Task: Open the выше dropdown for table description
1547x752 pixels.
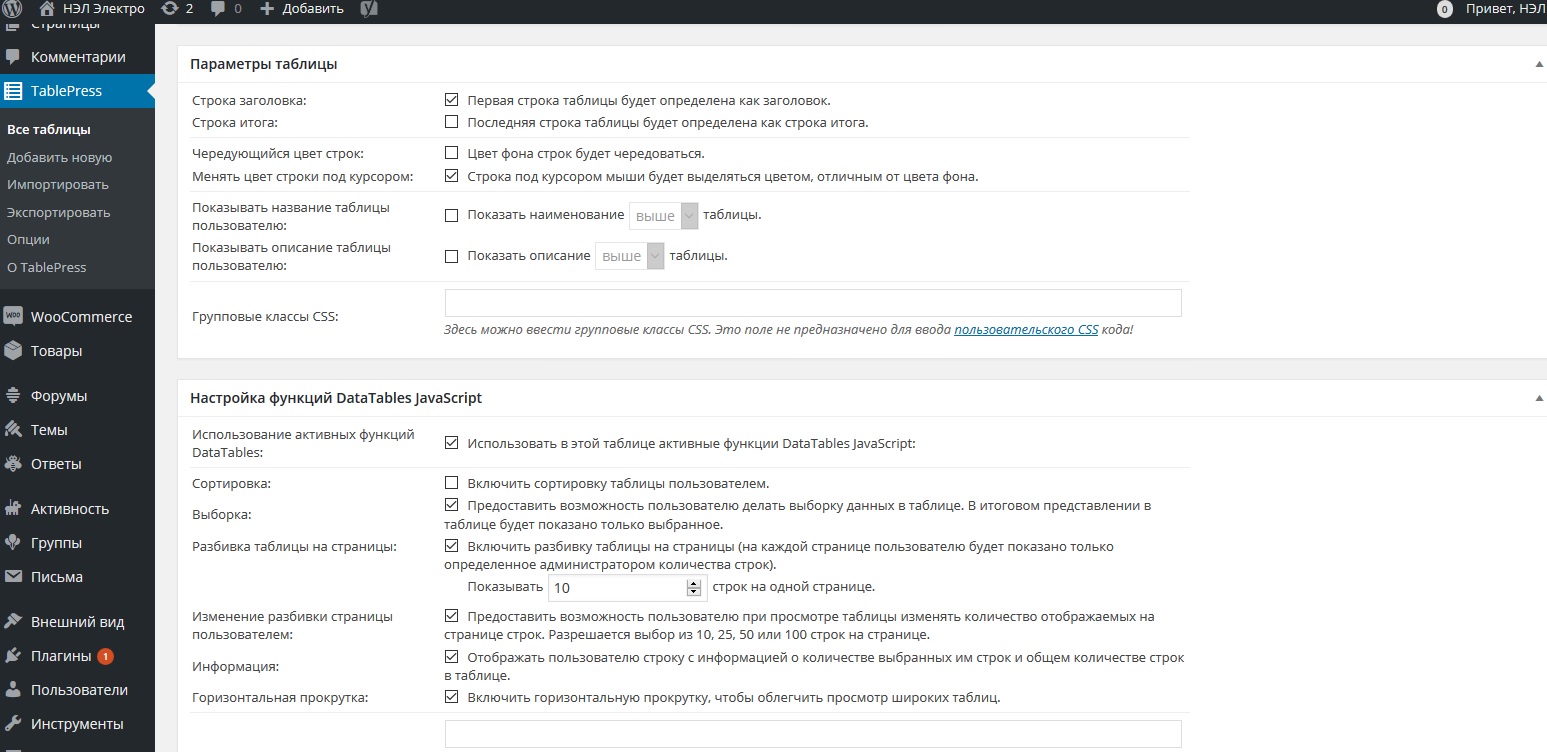Action: tap(629, 256)
